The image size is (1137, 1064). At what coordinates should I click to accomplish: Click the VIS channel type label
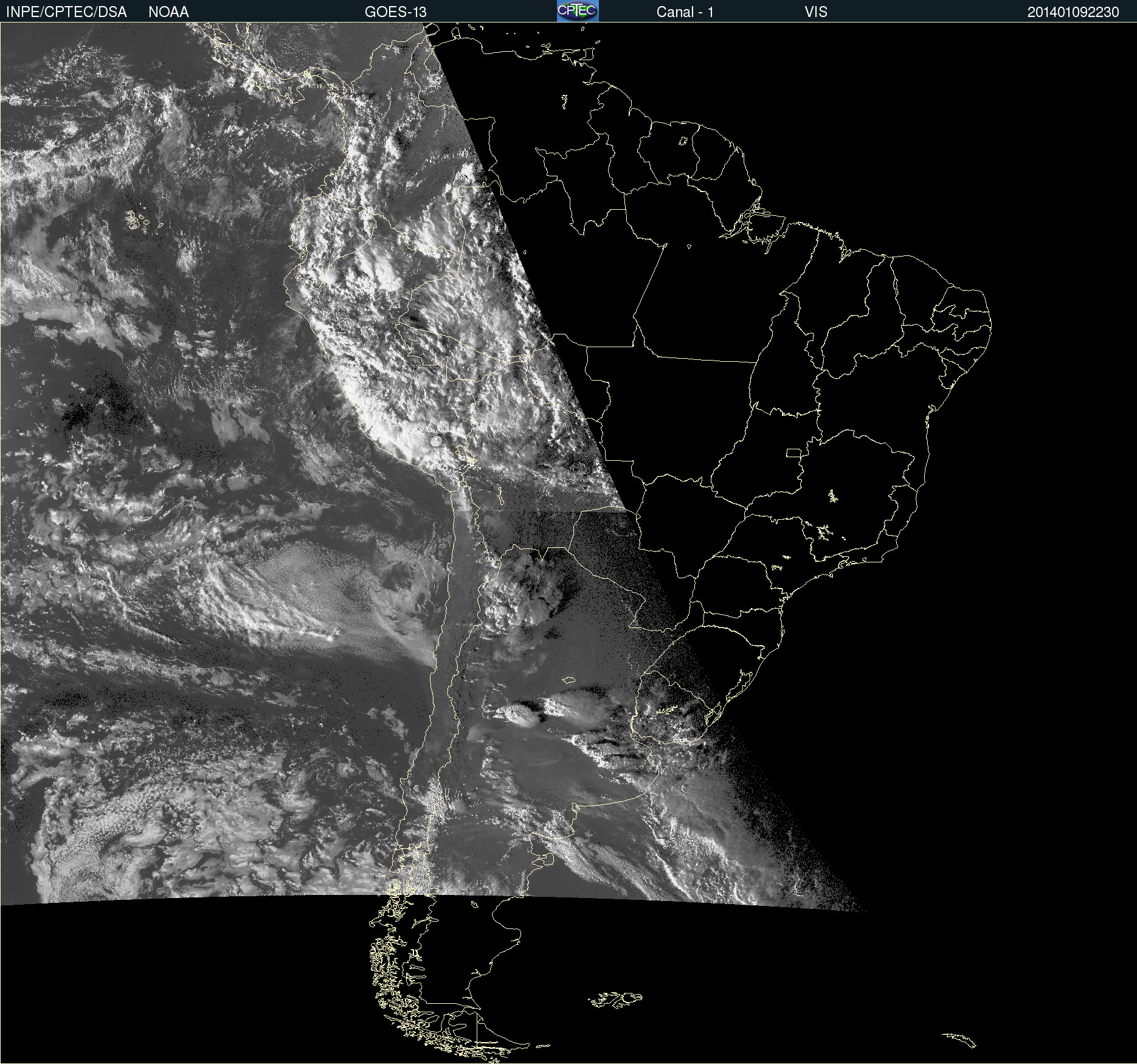point(815,12)
